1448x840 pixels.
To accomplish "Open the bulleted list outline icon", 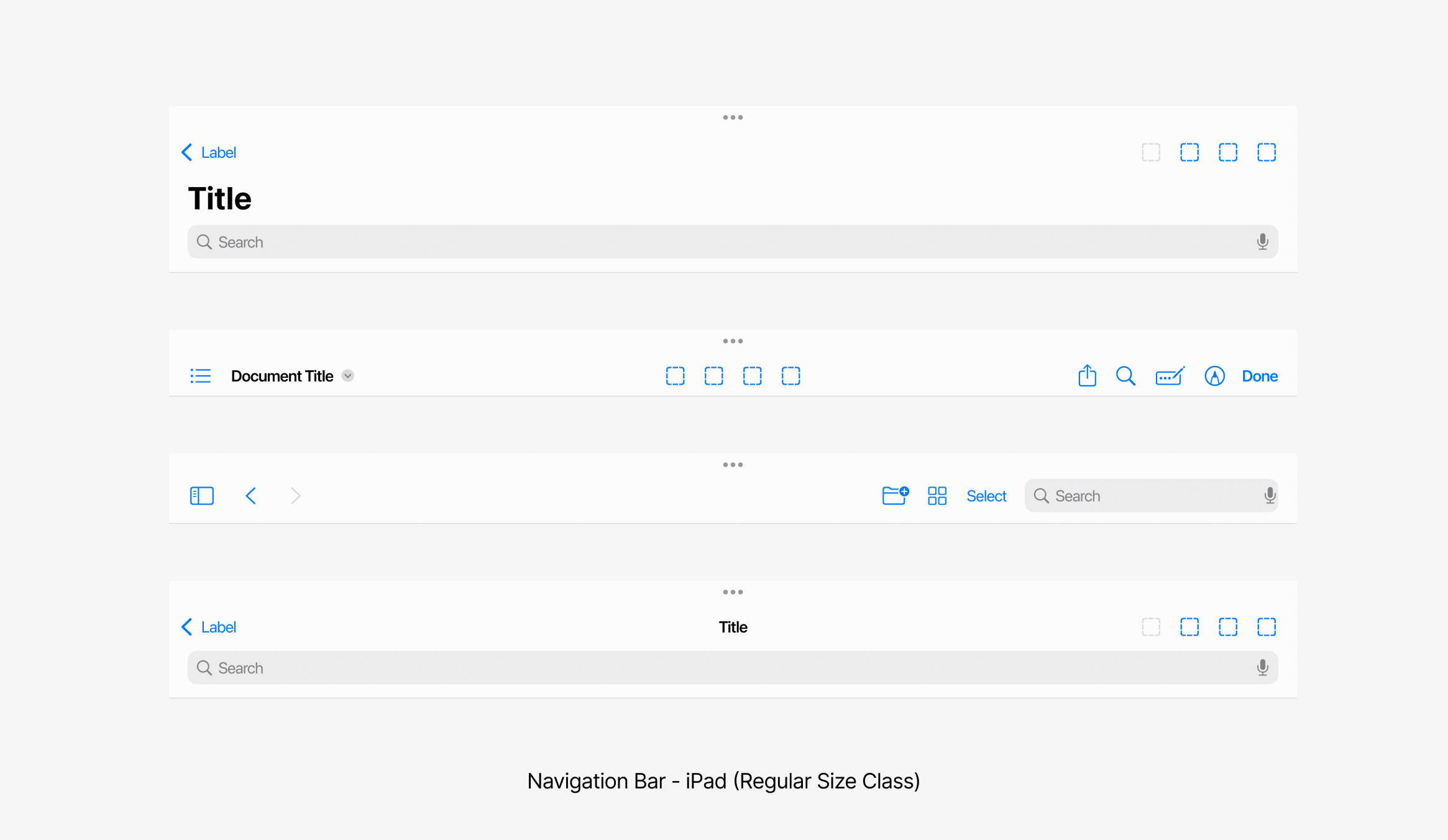I will (x=201, y=376).
